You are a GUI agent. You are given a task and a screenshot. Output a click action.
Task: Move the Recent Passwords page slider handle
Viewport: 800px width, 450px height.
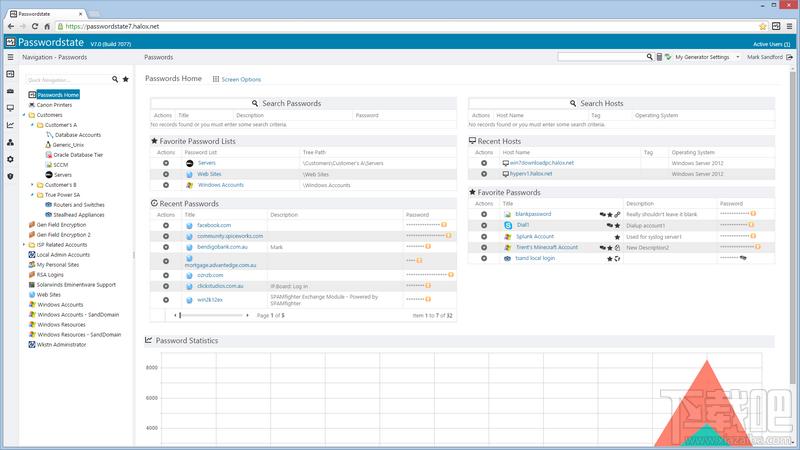pos(180,315)
